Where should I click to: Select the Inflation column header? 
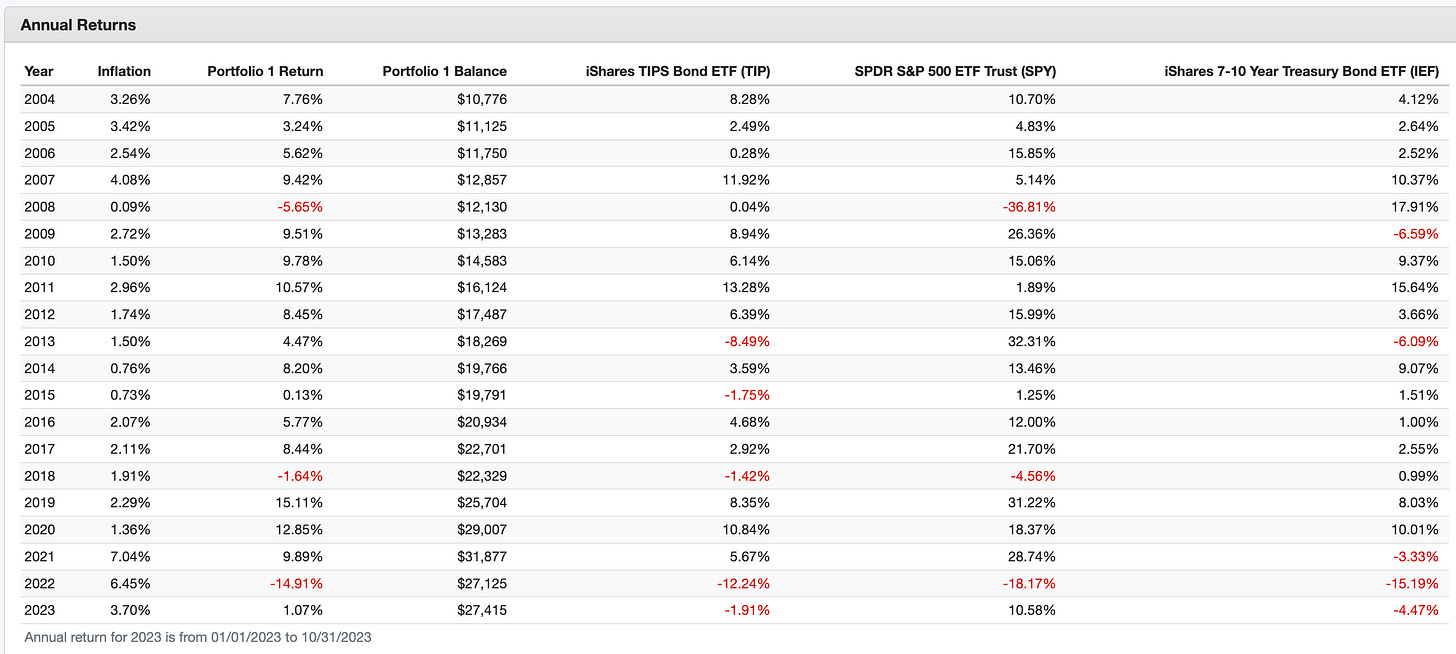click(x=124, y=71)
